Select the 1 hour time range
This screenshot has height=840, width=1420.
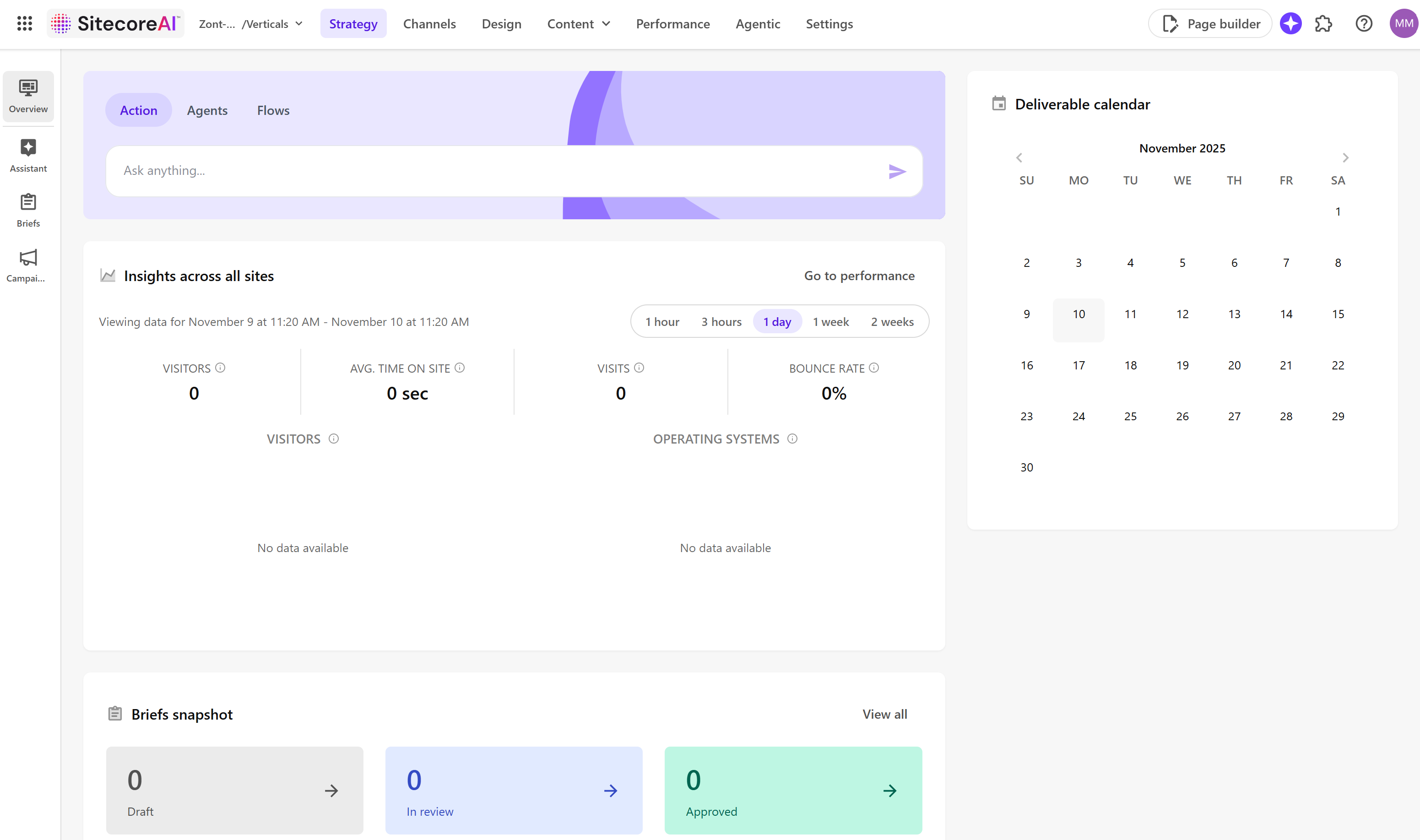pyautogui.click(x=662, y=321)
